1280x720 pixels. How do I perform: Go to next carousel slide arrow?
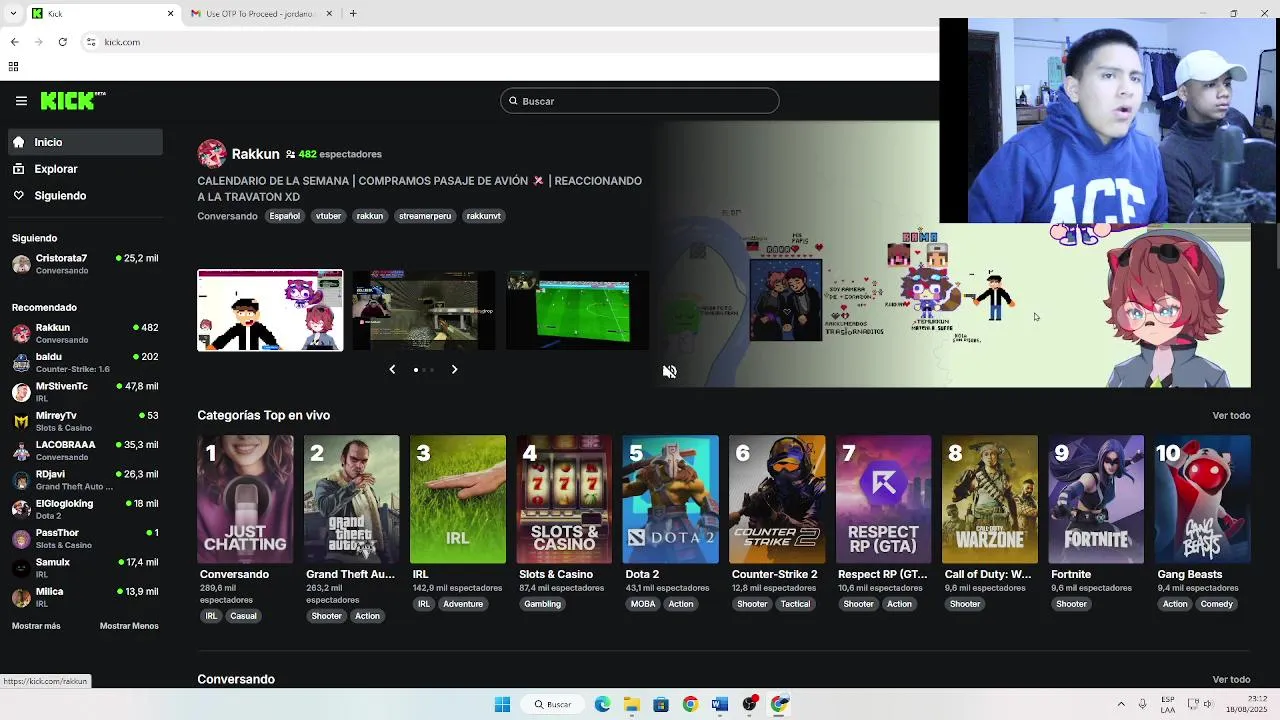[454, 369]
